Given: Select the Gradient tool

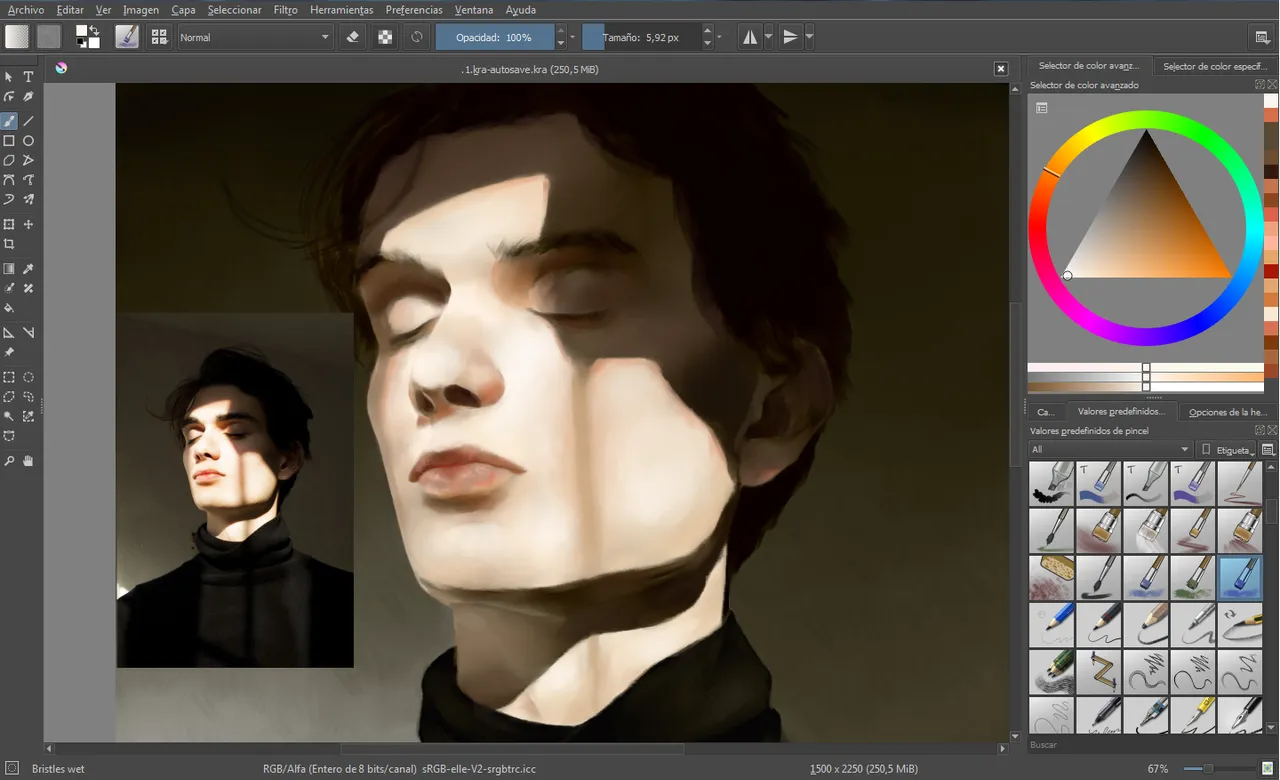Looking at the screenshot, I should (x=9, y=269).
